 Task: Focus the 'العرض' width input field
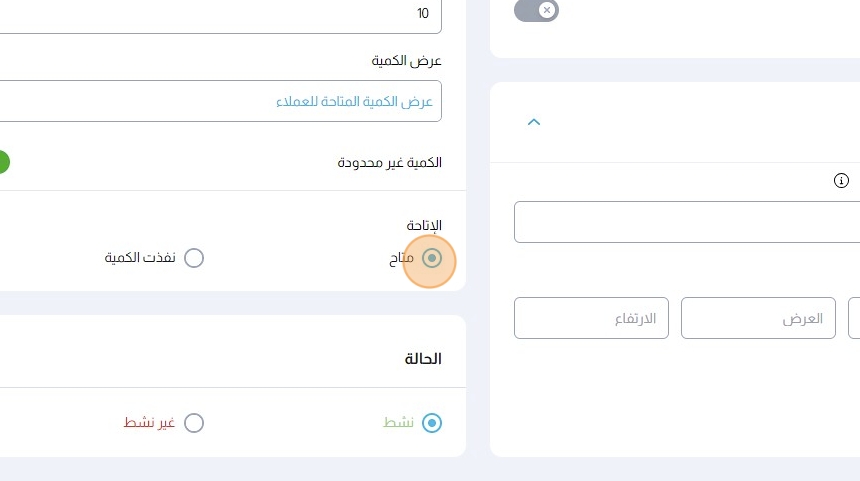click(x=758, y=318)
